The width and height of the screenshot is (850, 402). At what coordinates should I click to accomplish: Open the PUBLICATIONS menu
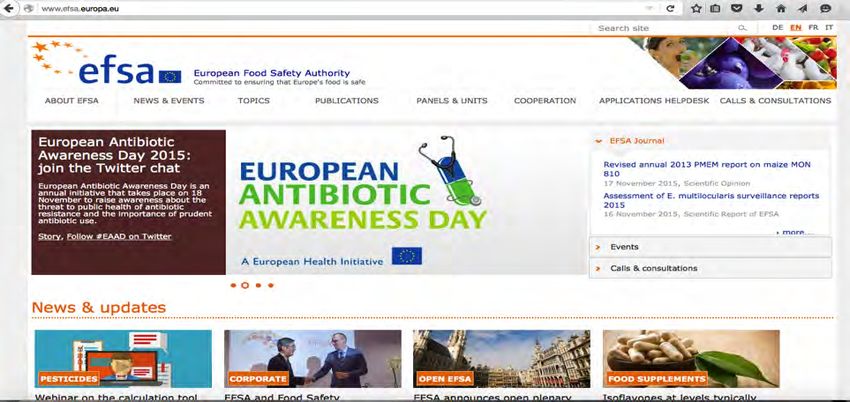coord(347,101)
